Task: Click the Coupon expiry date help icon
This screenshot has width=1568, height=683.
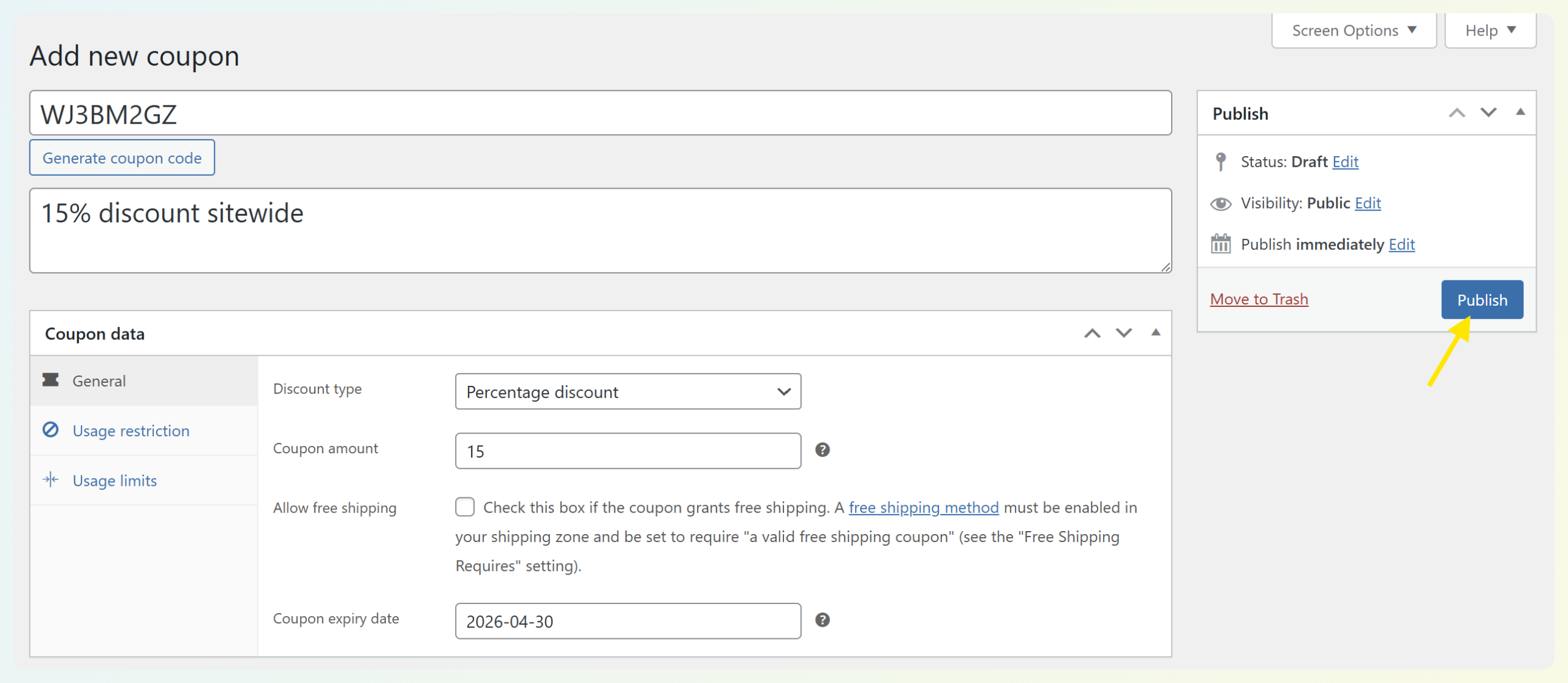Action: 822,620
